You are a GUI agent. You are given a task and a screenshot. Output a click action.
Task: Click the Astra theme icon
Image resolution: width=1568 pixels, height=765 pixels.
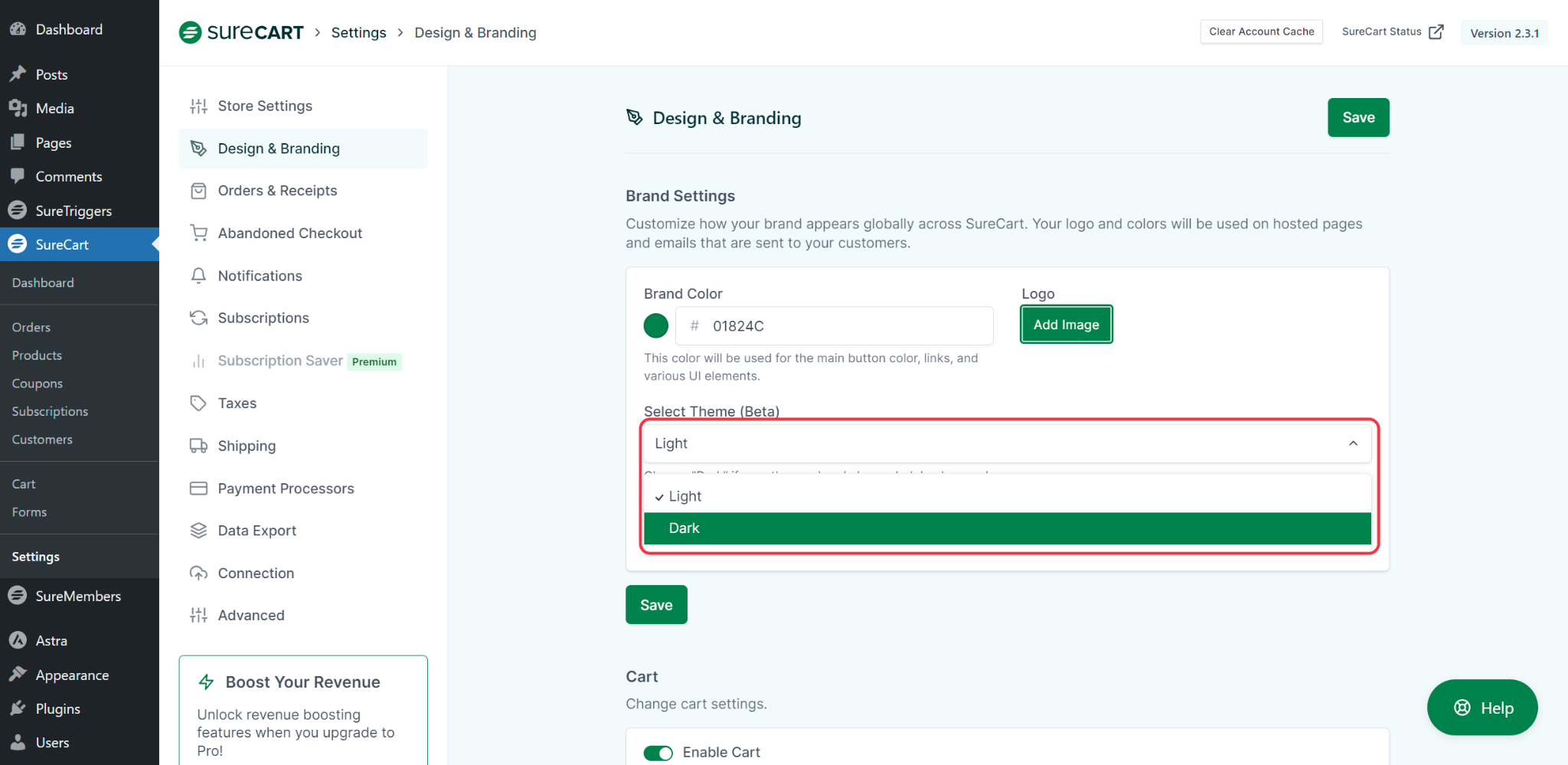[x=18, y=640]
